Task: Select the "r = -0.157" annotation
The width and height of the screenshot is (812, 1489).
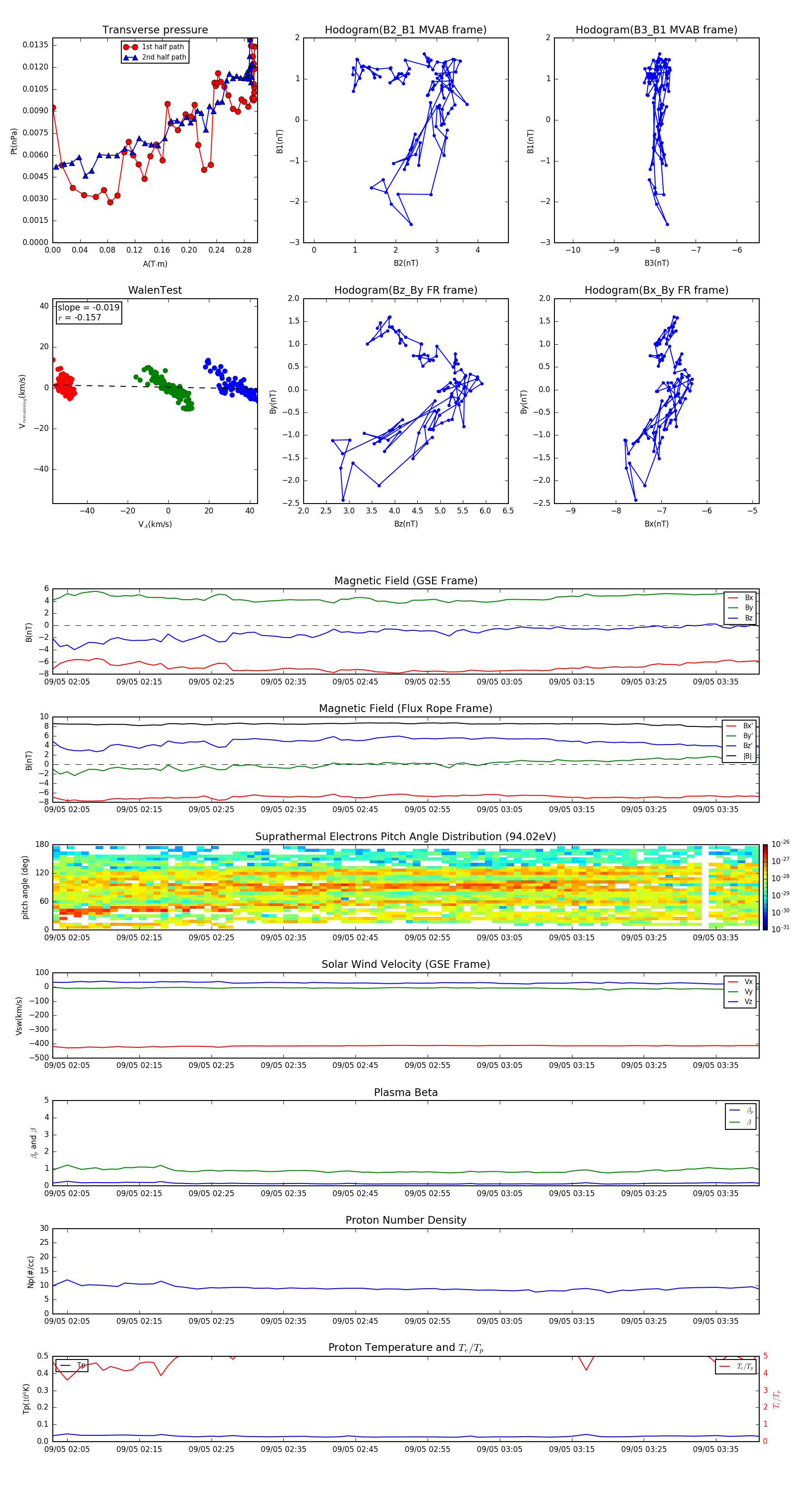Action: [80, 317]
